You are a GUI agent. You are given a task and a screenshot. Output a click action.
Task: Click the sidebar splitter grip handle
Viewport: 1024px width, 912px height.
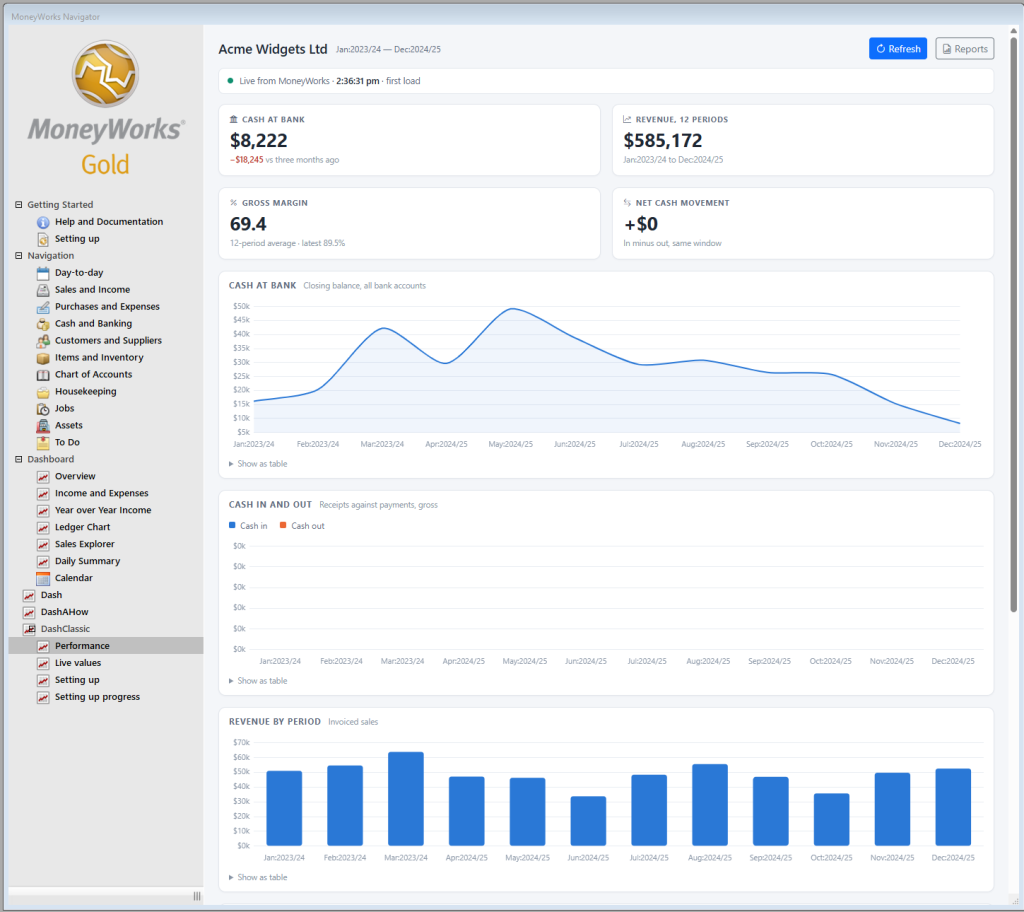[x=197, y=896]
